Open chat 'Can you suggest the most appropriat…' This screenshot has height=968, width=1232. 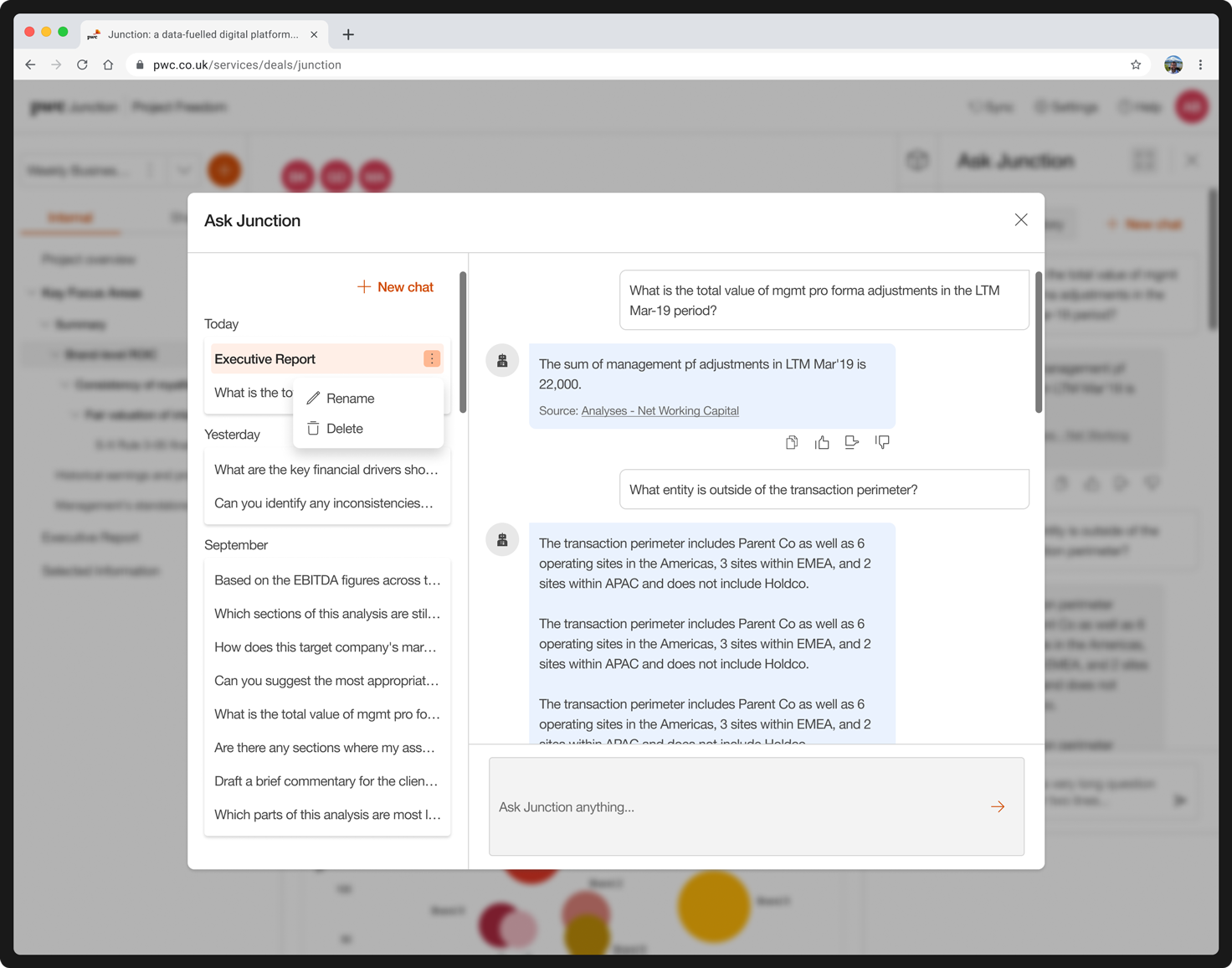pos(327,681)
